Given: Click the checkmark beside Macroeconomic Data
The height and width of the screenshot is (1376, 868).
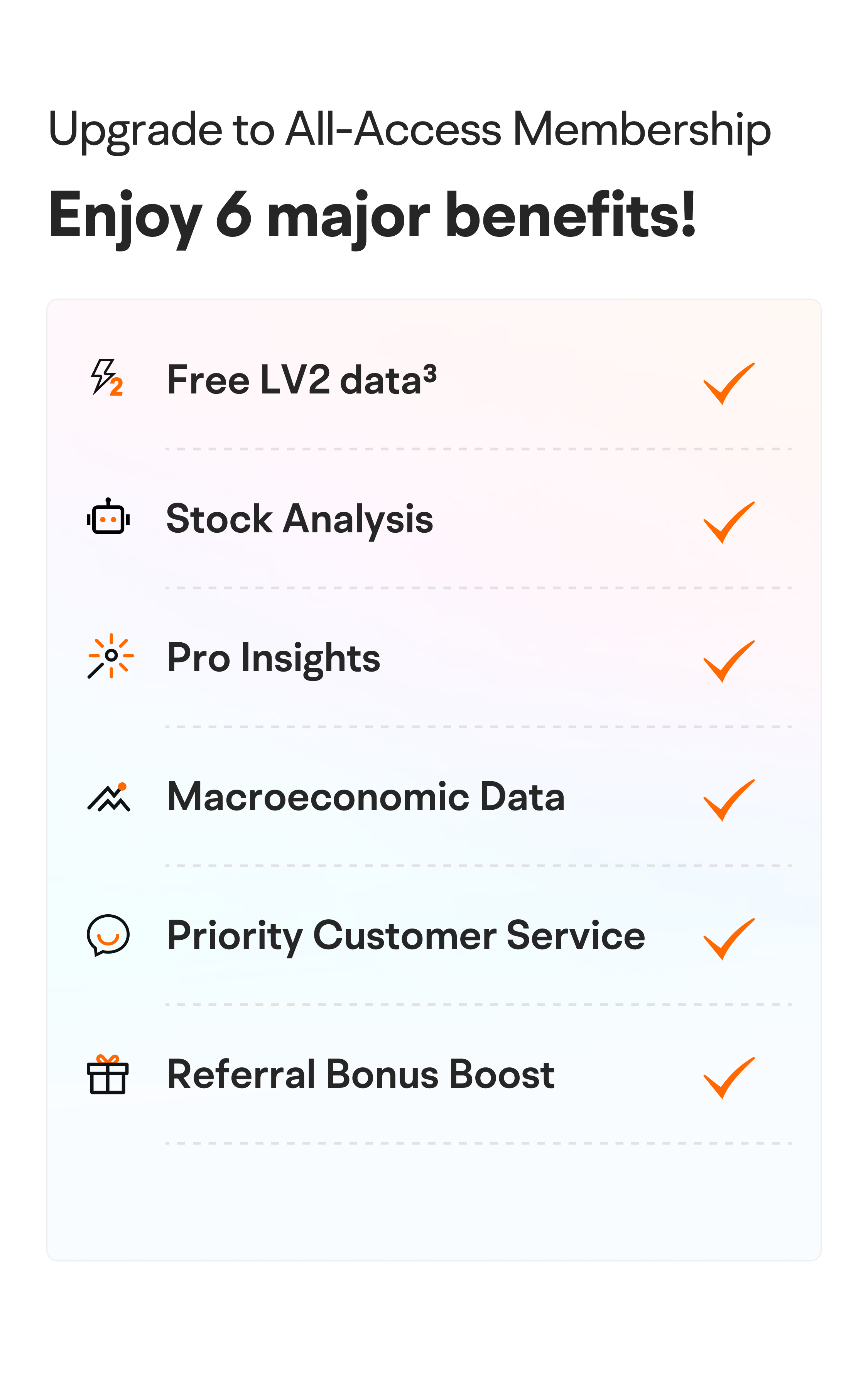Looking at the screenshot, I should pos(729,800).
